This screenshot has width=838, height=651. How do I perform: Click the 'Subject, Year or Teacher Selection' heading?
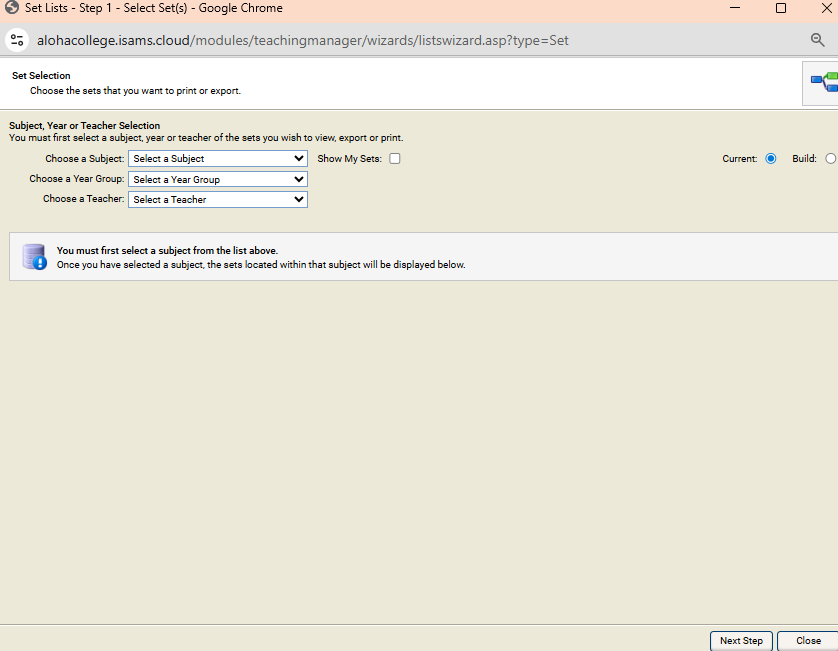84,126
